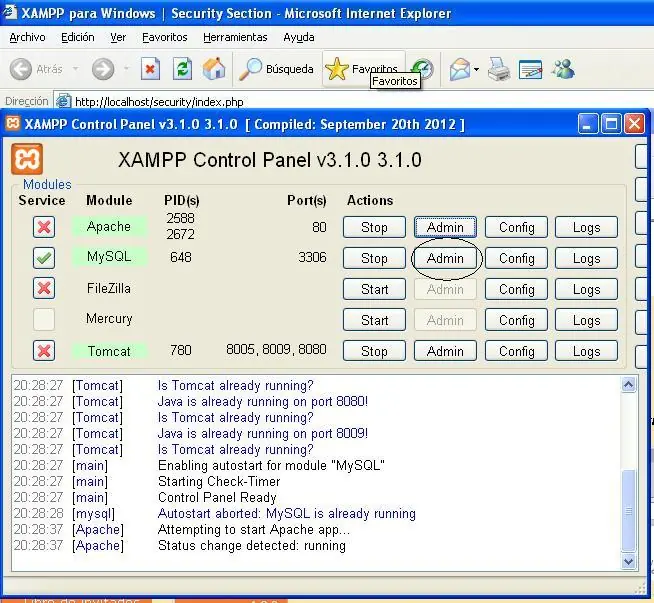The image size is (654, 603).
Task: Start the FileZilla module
Action: 374,289
